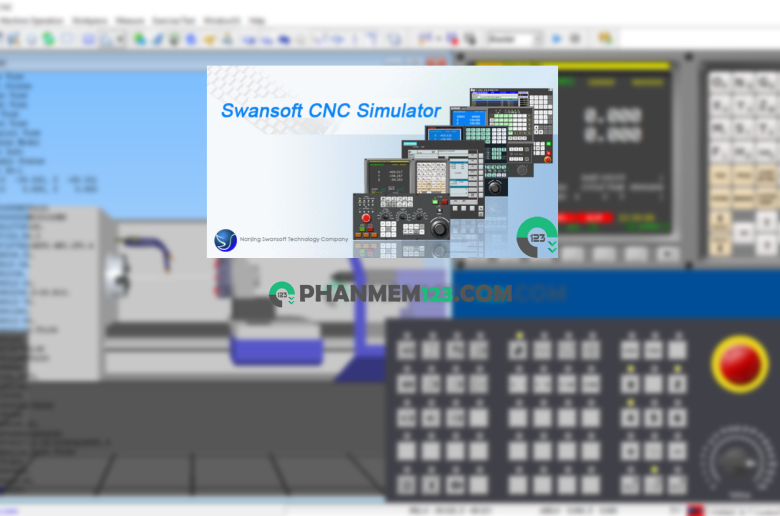780x516 pixels.
Task: Open the Measure menu
Action: coord(130,20)
